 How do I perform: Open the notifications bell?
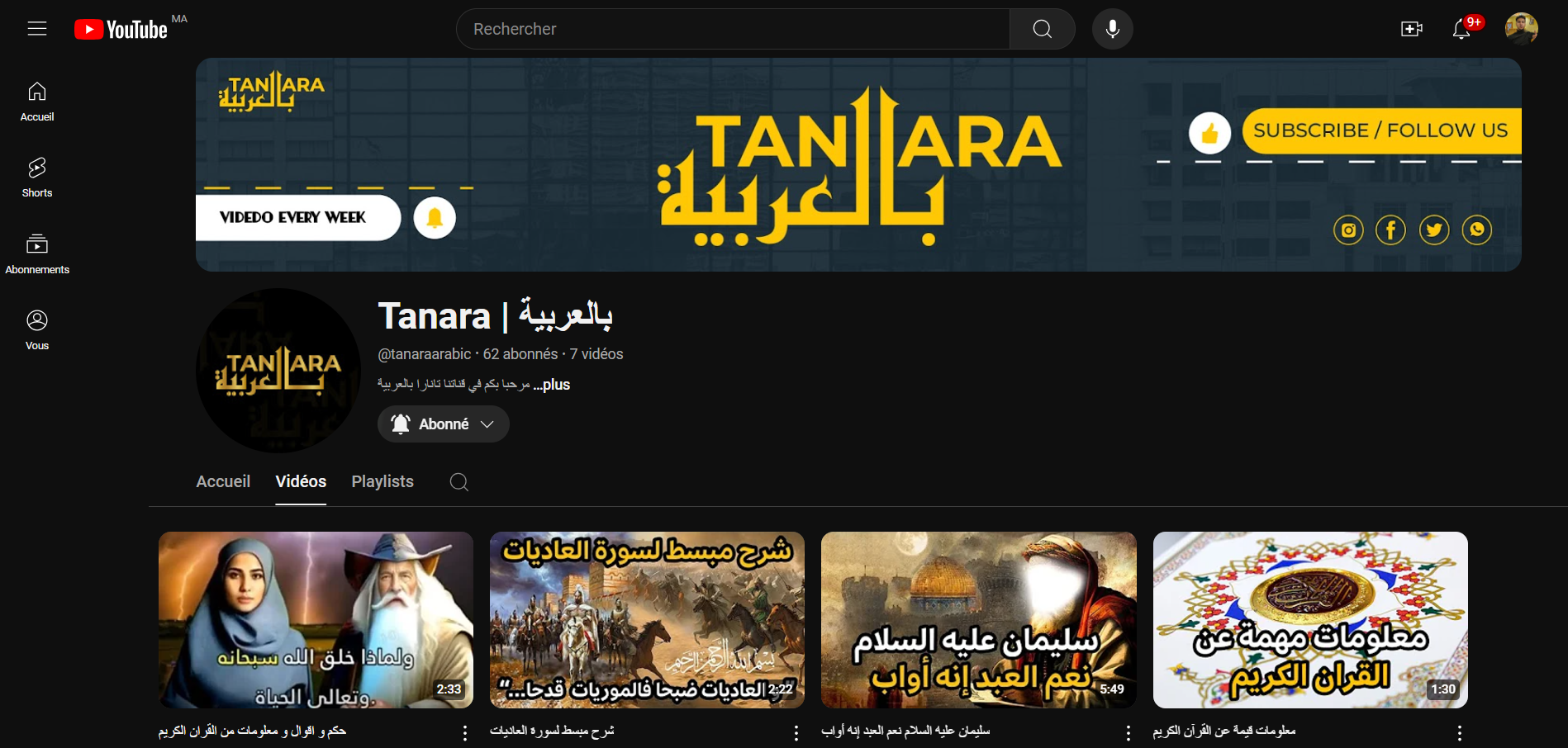tap(1461, 29)
